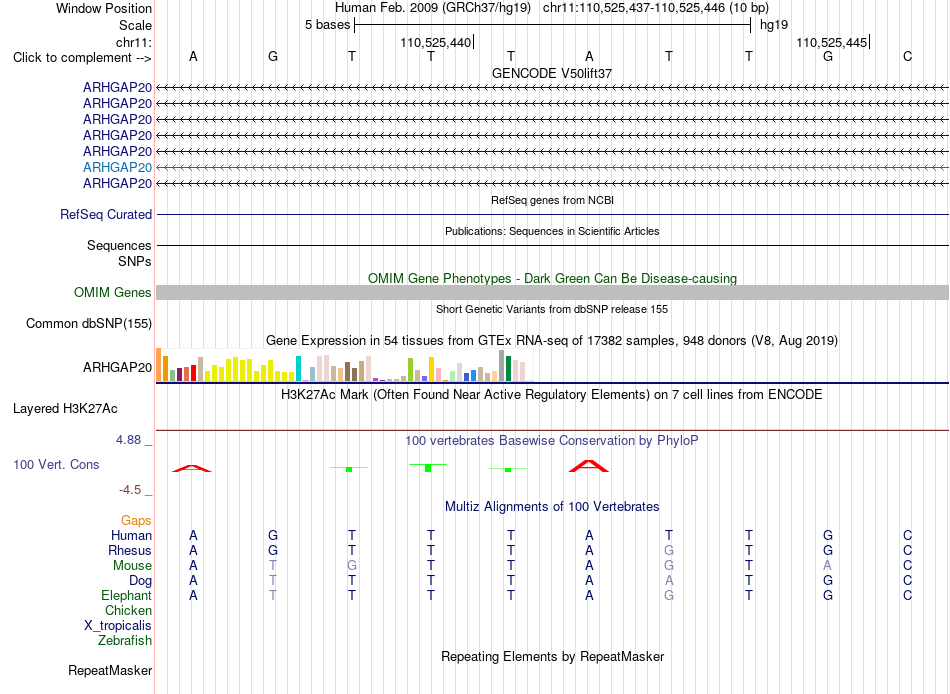Click the faded G in the Rhesus row
The height and width of the screenshot is (694, 950).
point(669,550)
